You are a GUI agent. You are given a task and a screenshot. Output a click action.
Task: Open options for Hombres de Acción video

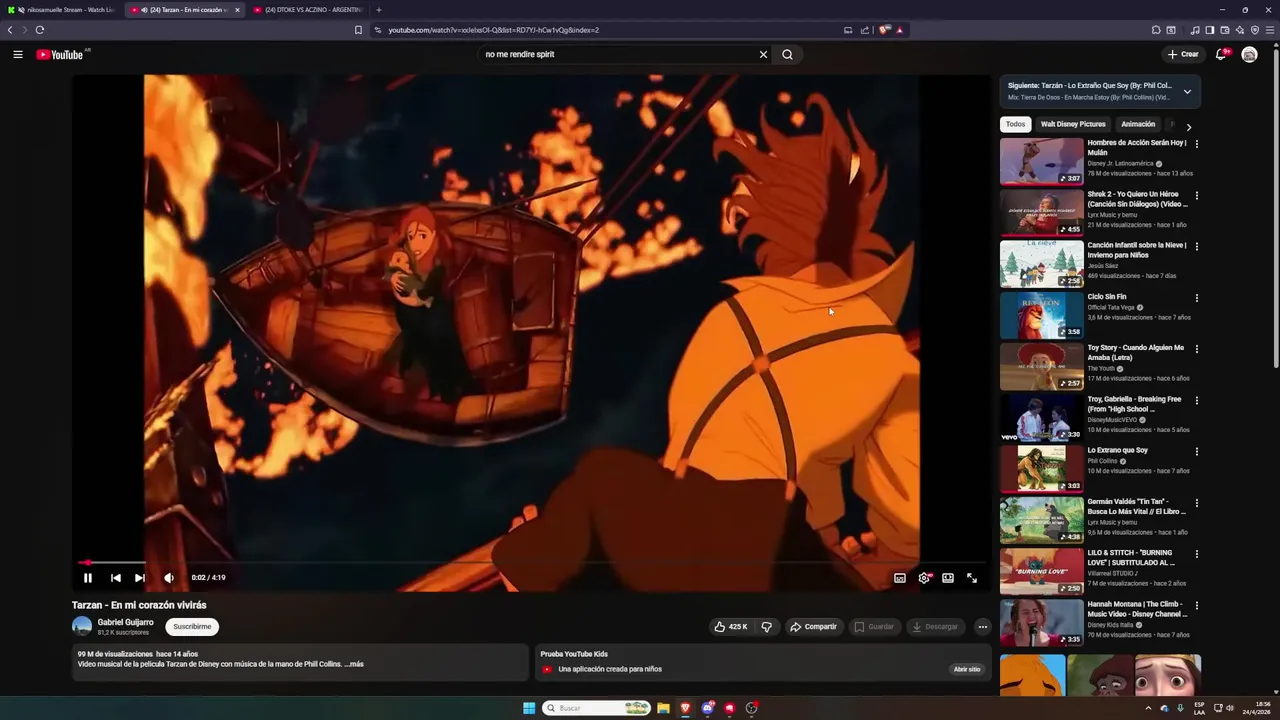pos(1196,144)
